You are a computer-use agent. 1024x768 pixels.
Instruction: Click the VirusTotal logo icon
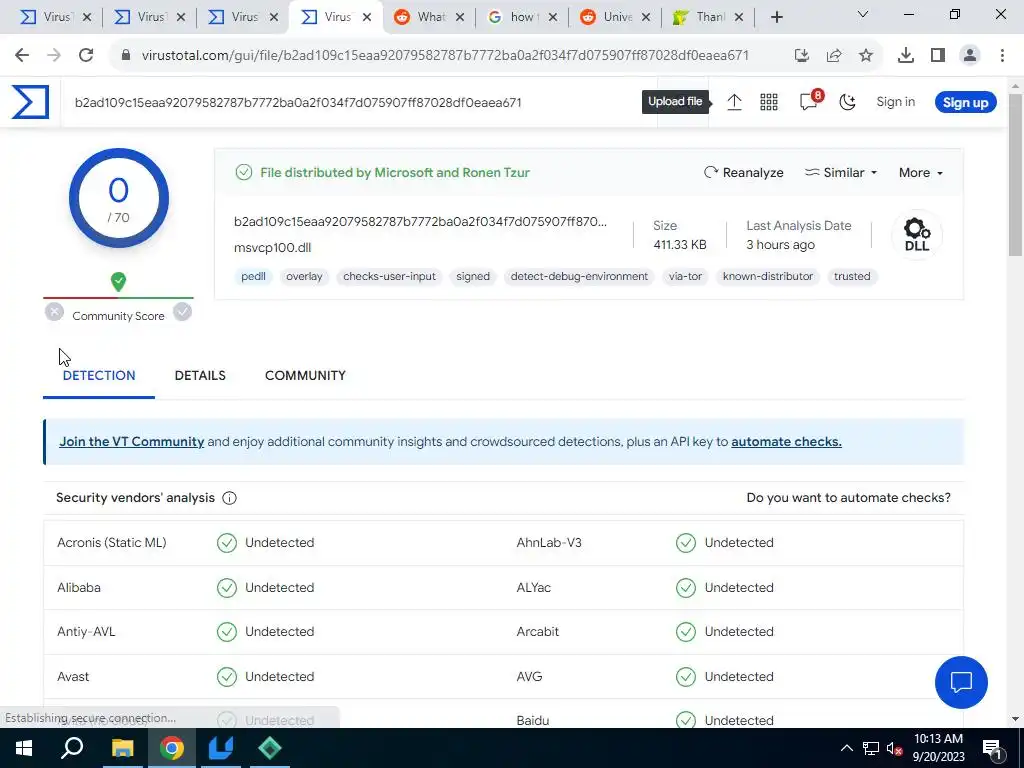[30, 103]
